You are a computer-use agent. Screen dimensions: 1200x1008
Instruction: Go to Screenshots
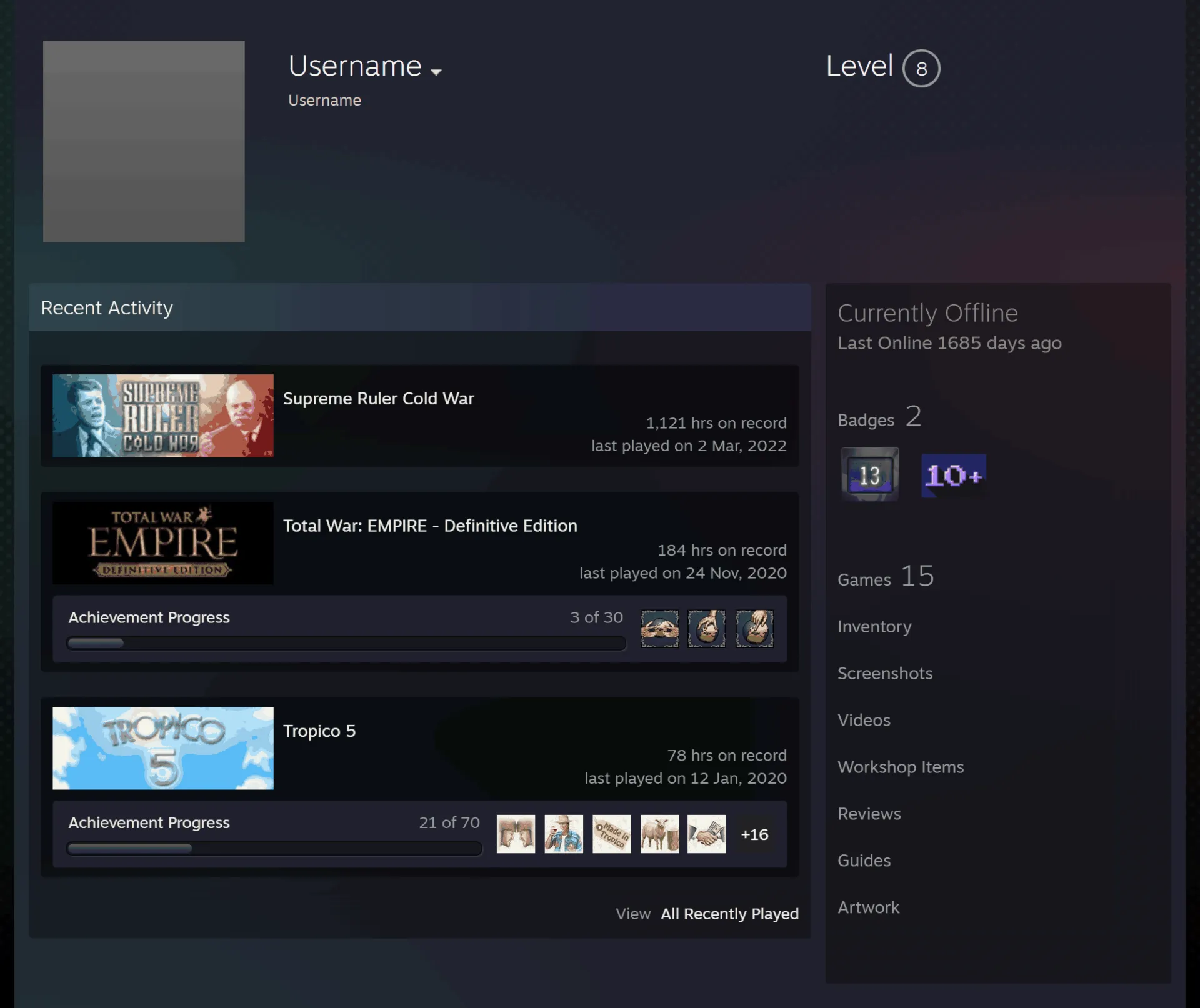(x=885, y=674)
